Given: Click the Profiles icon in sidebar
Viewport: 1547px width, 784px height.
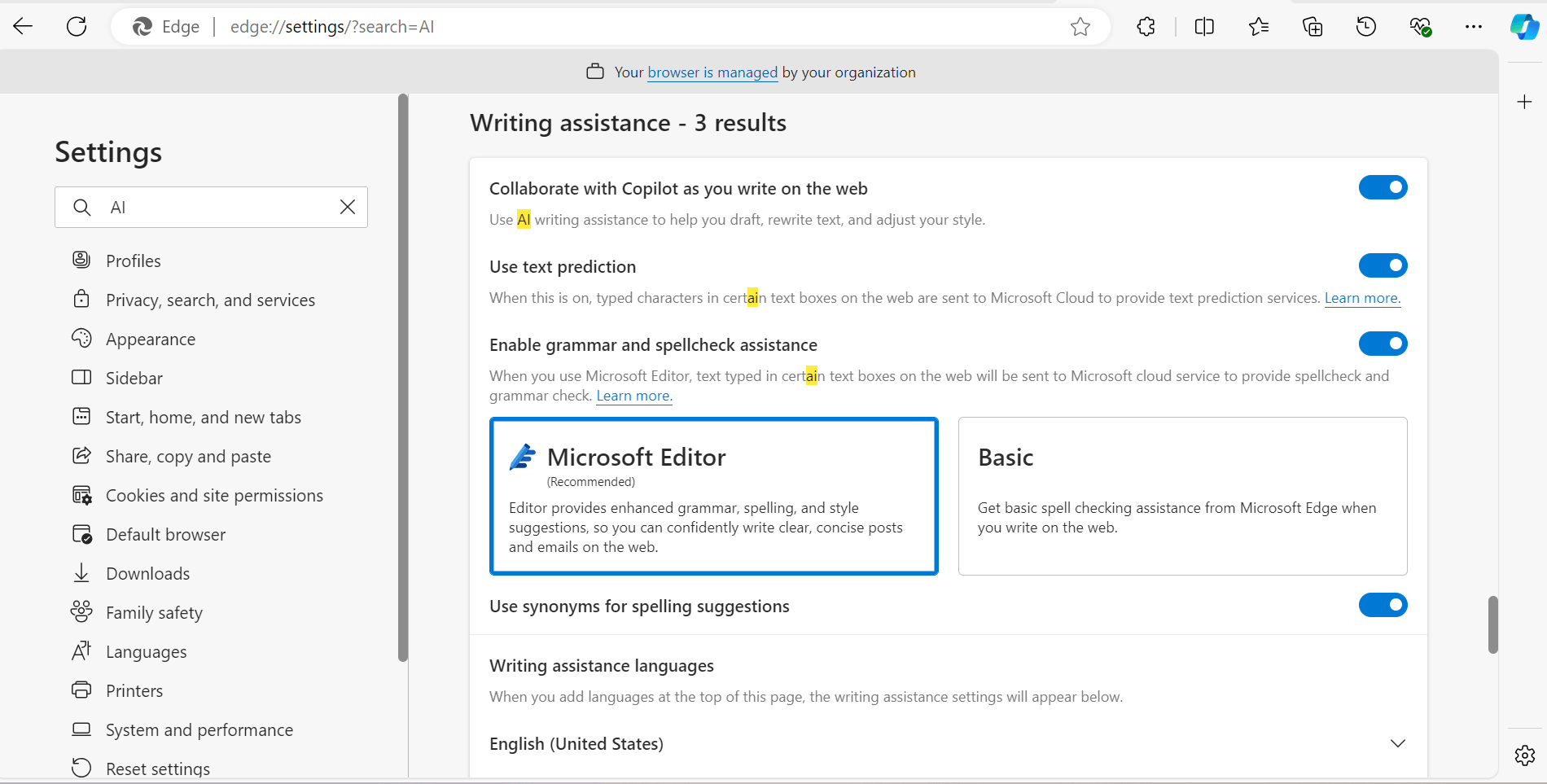Looking at the screenshot, I should click(81, 260).
